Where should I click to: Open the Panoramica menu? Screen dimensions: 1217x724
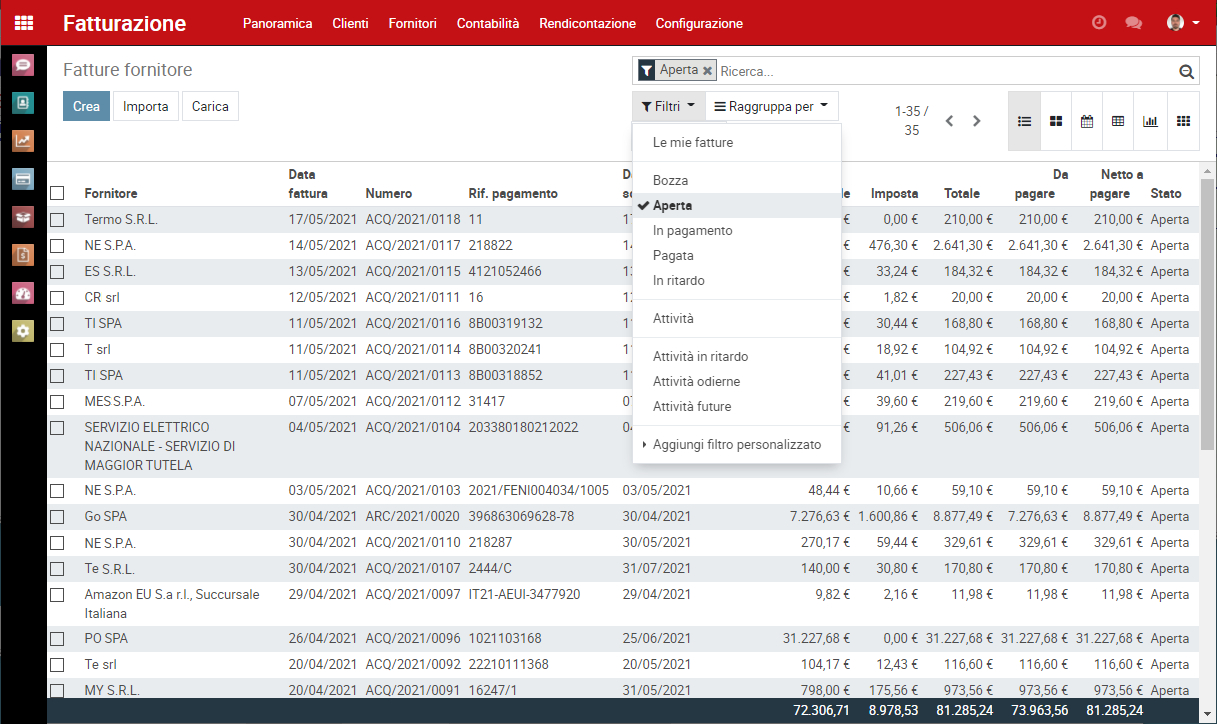278,23
